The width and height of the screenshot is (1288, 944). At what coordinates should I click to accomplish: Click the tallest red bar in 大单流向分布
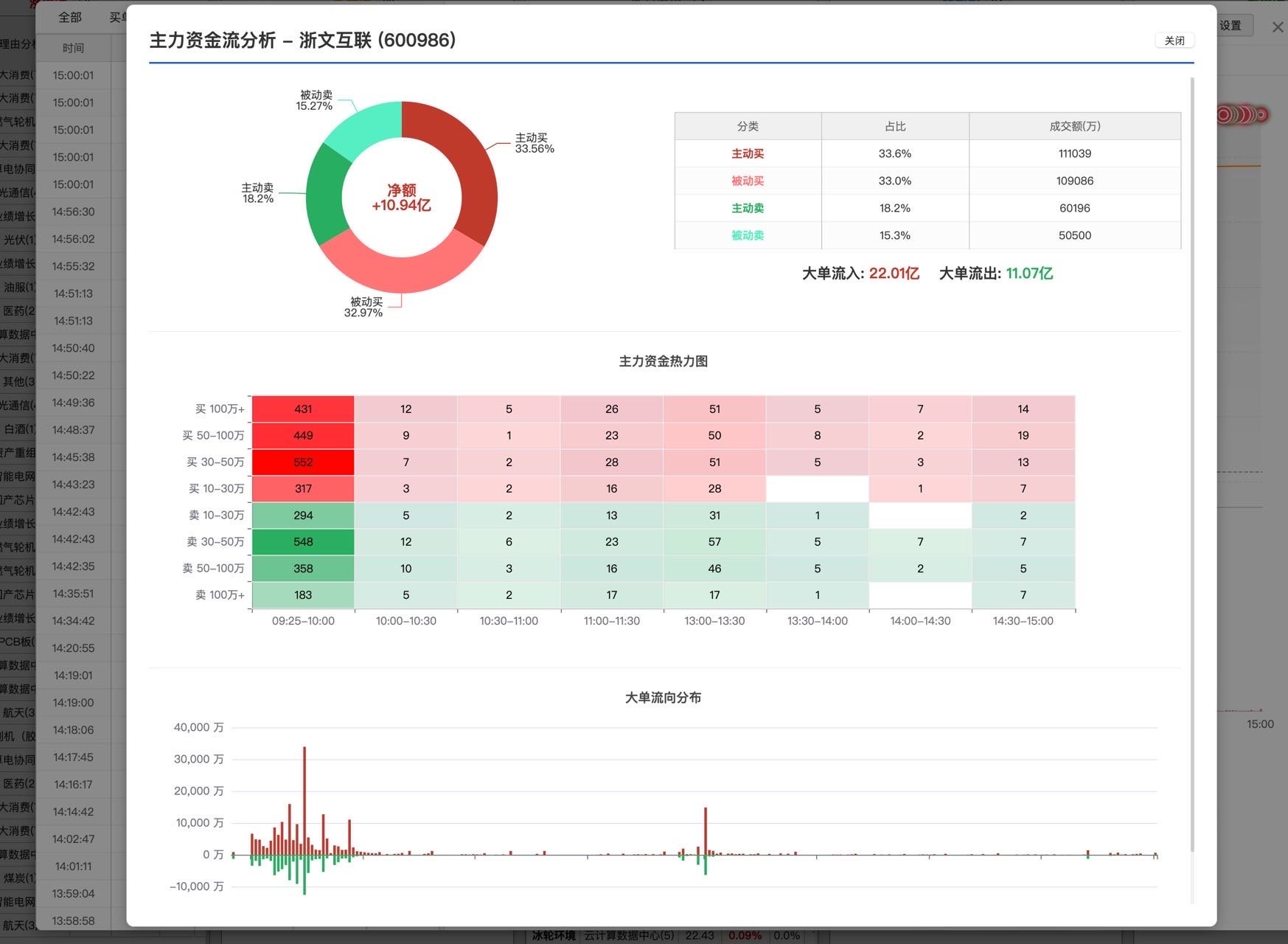click(304, 800)
